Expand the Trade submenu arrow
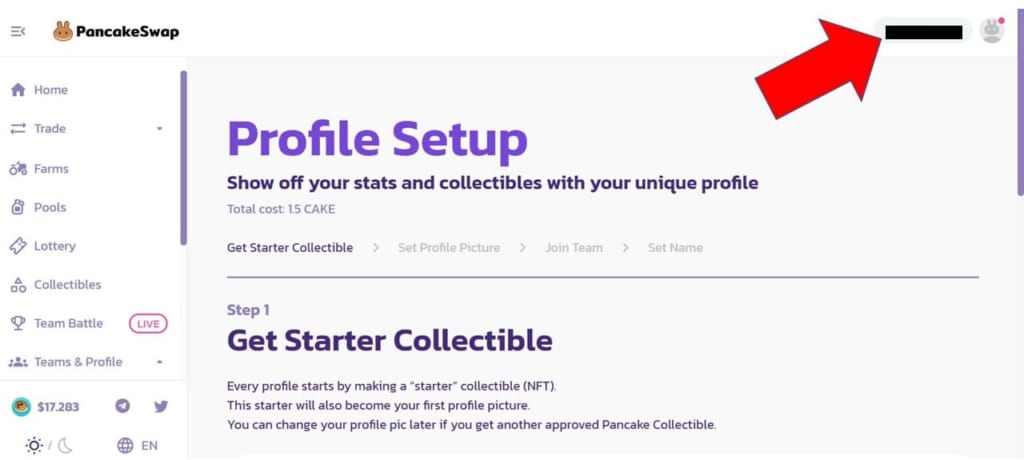Viewport: 1024px width, 460px height. click(x=159, y=129)
